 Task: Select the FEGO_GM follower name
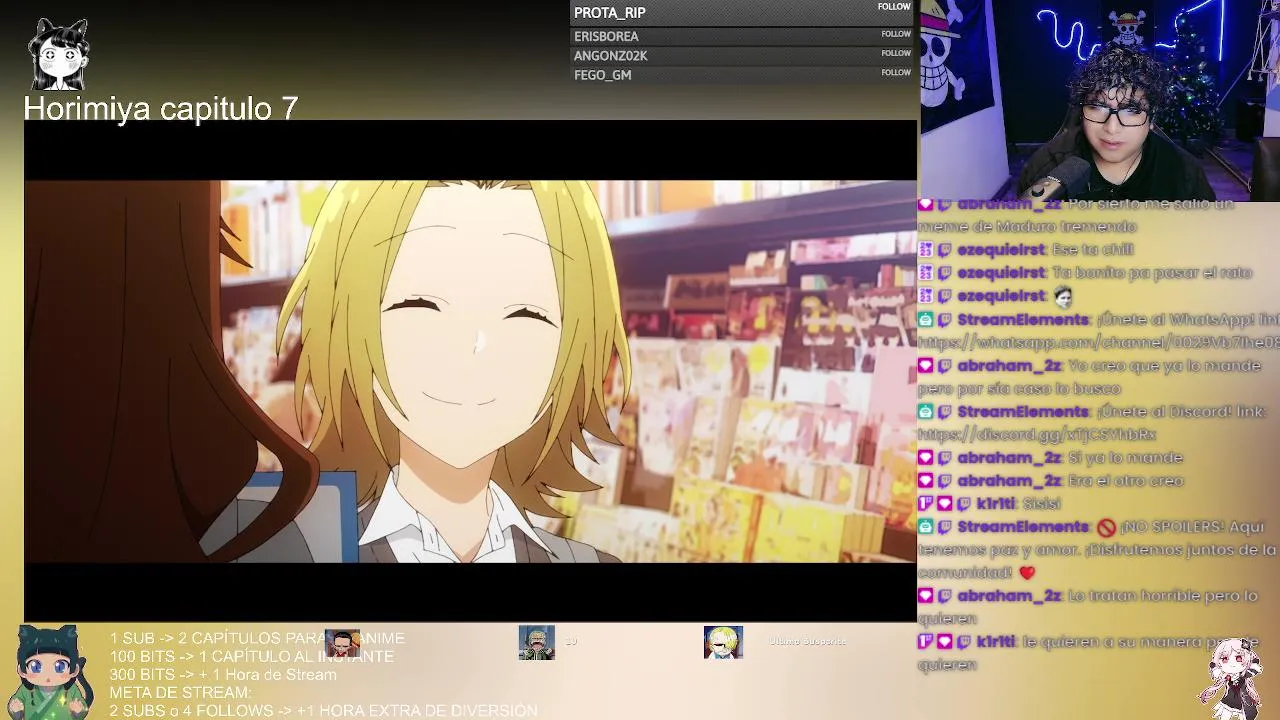tap(603, 75)
